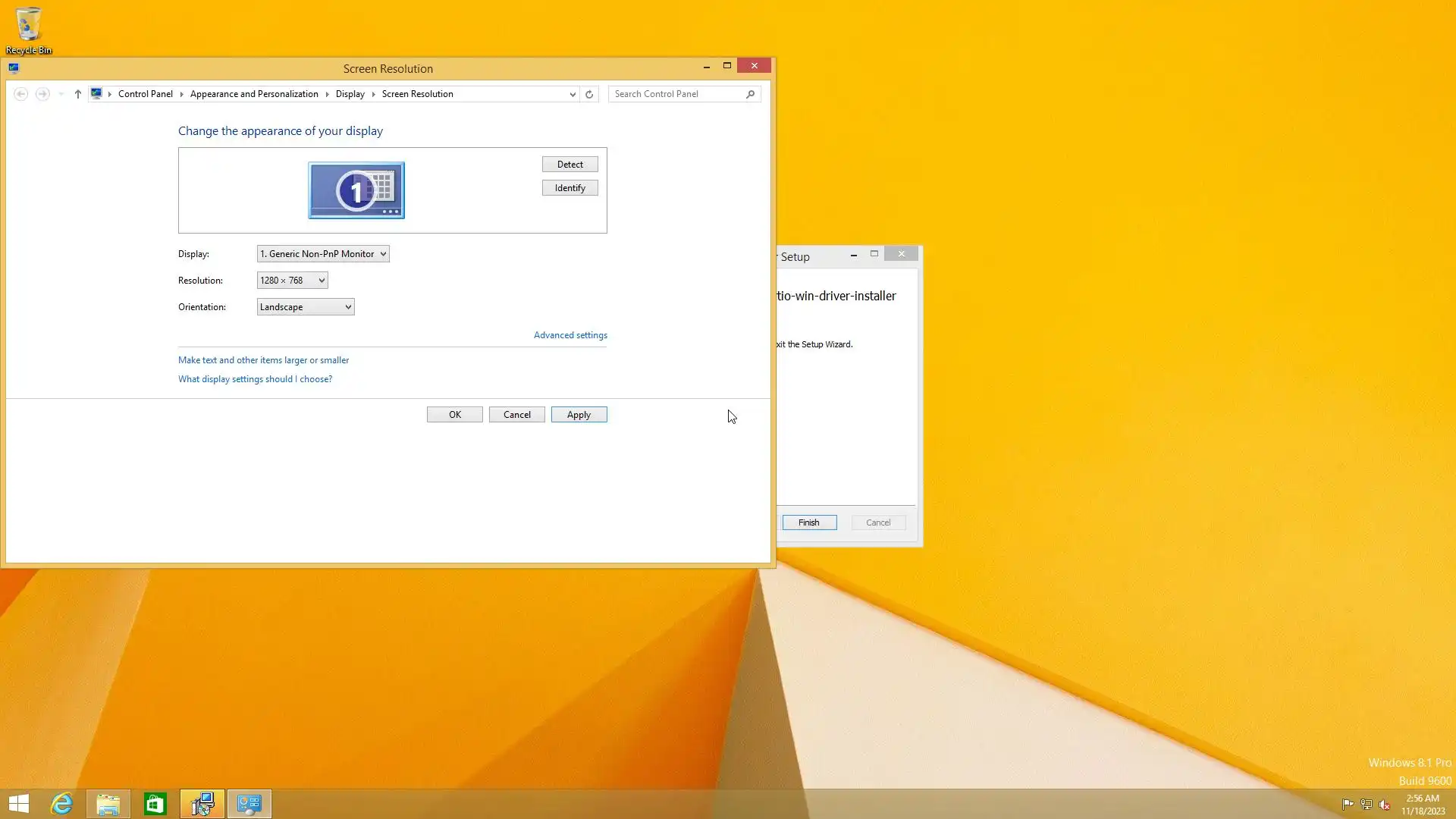The width and height of the screenshot is (1456, 819).
Task: Select the monitor 1 thumbnail
Action: point(356,190)
